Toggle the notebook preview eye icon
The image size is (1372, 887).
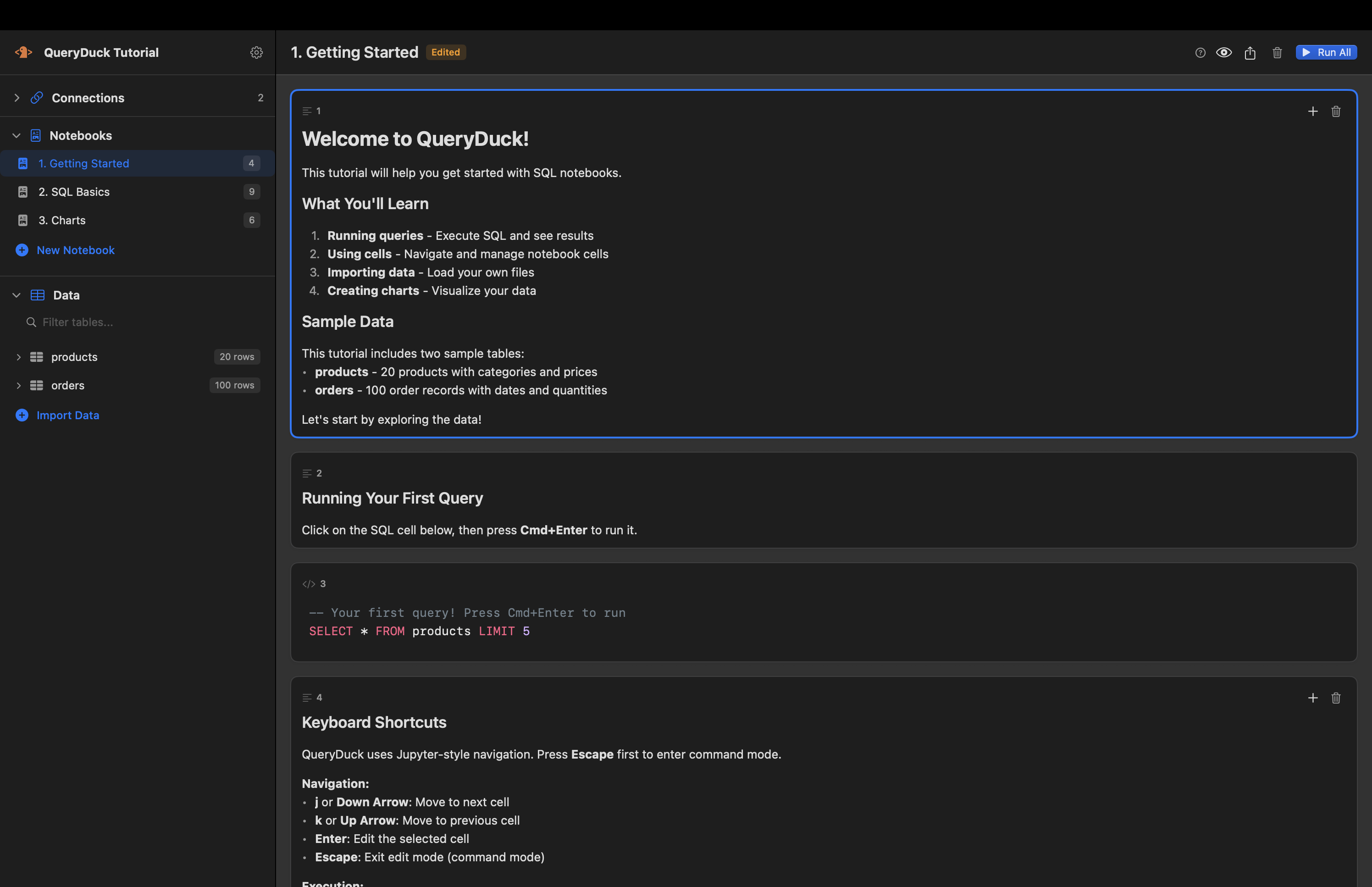(1225, 52)
